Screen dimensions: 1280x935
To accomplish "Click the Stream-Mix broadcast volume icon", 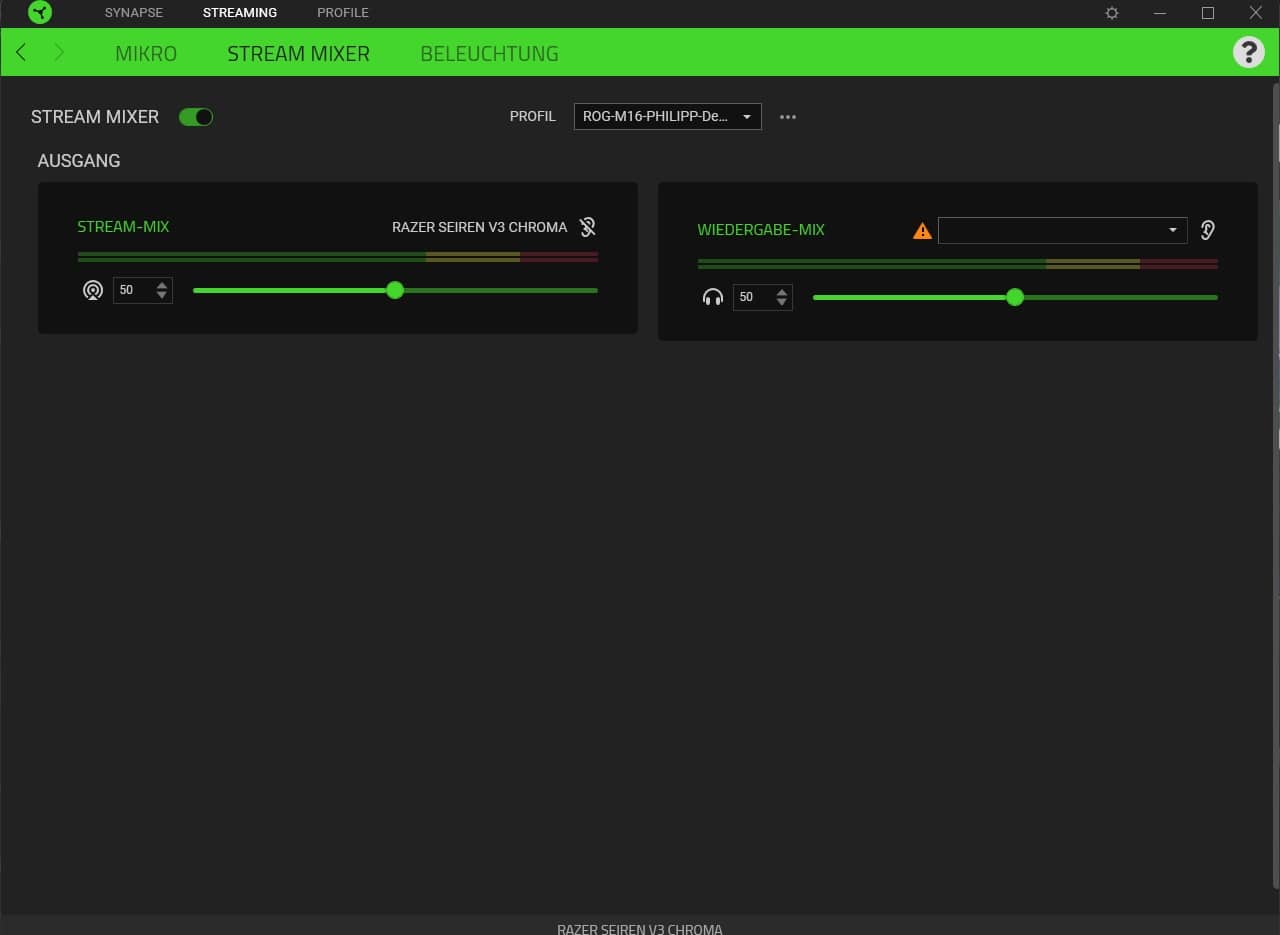I will 93,290.
